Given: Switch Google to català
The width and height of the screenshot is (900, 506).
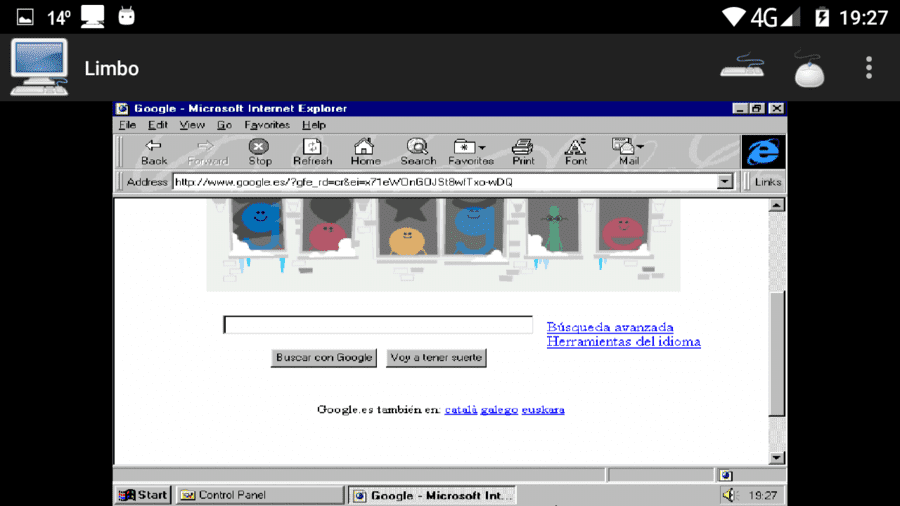Looking at the screenshot, I should [x=461, y=410].
